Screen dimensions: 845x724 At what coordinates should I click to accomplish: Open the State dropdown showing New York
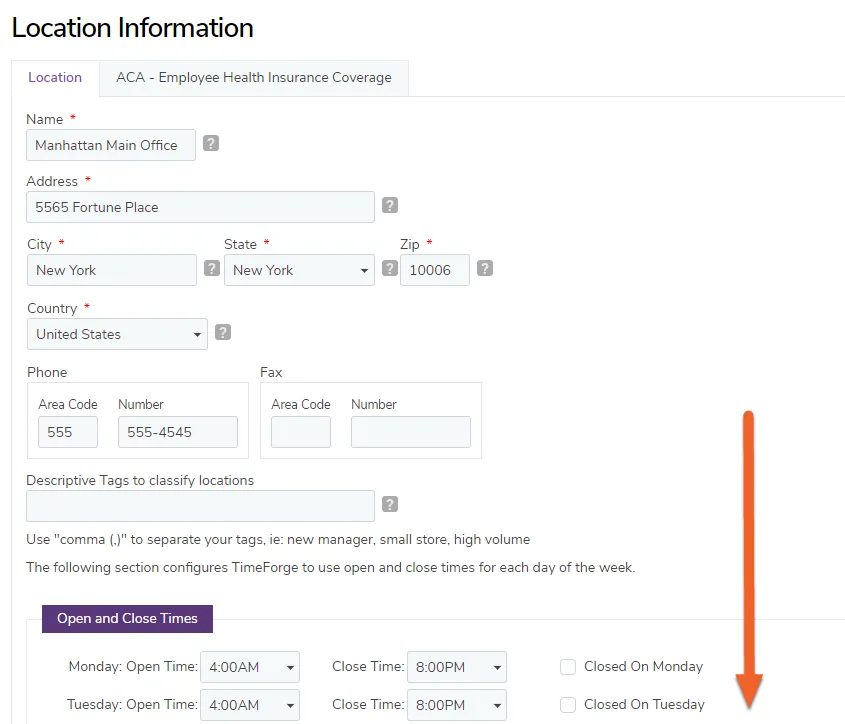pos(299,270)
